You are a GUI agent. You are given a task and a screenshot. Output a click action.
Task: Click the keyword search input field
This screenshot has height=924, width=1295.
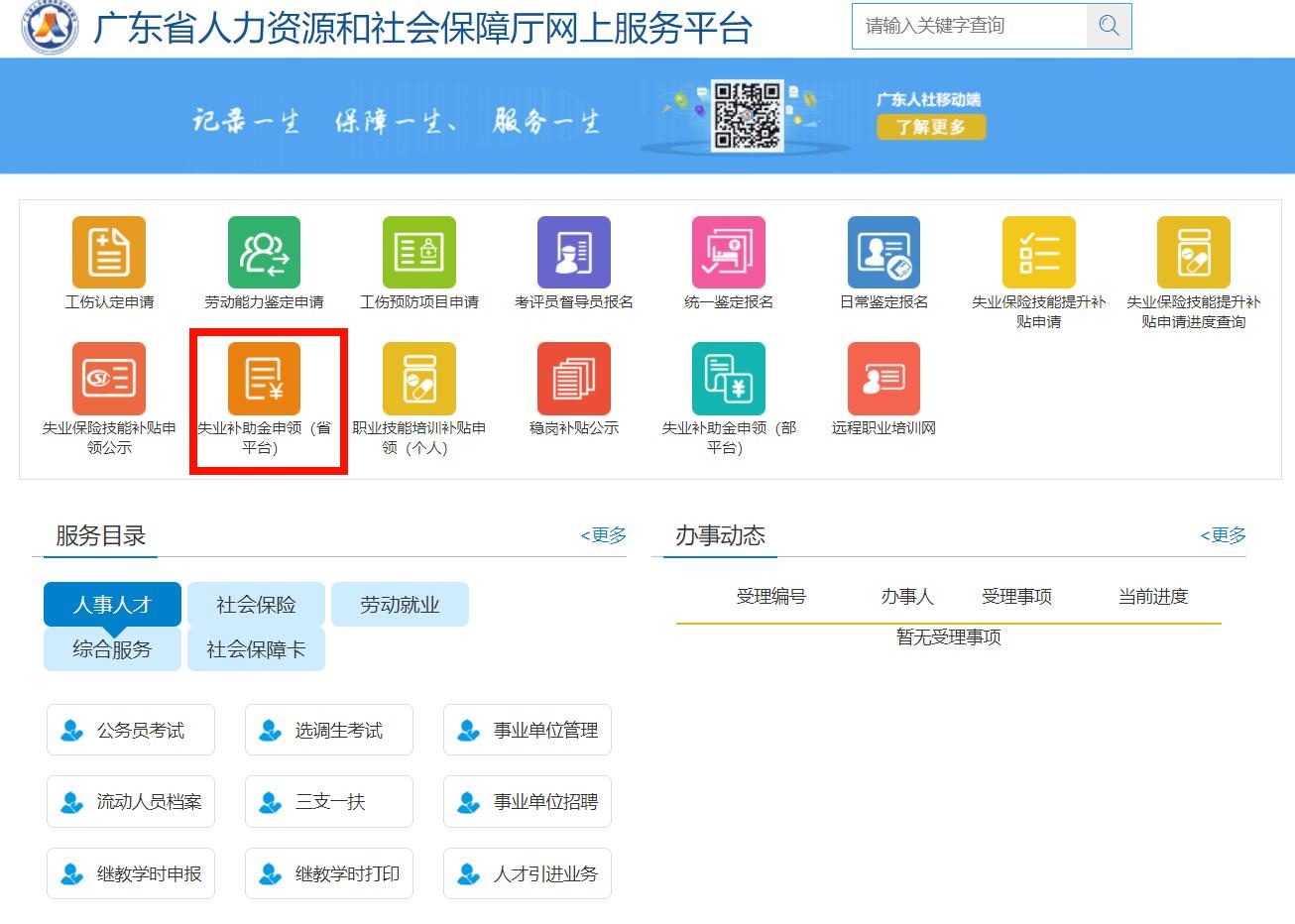(x=969, y=26)
